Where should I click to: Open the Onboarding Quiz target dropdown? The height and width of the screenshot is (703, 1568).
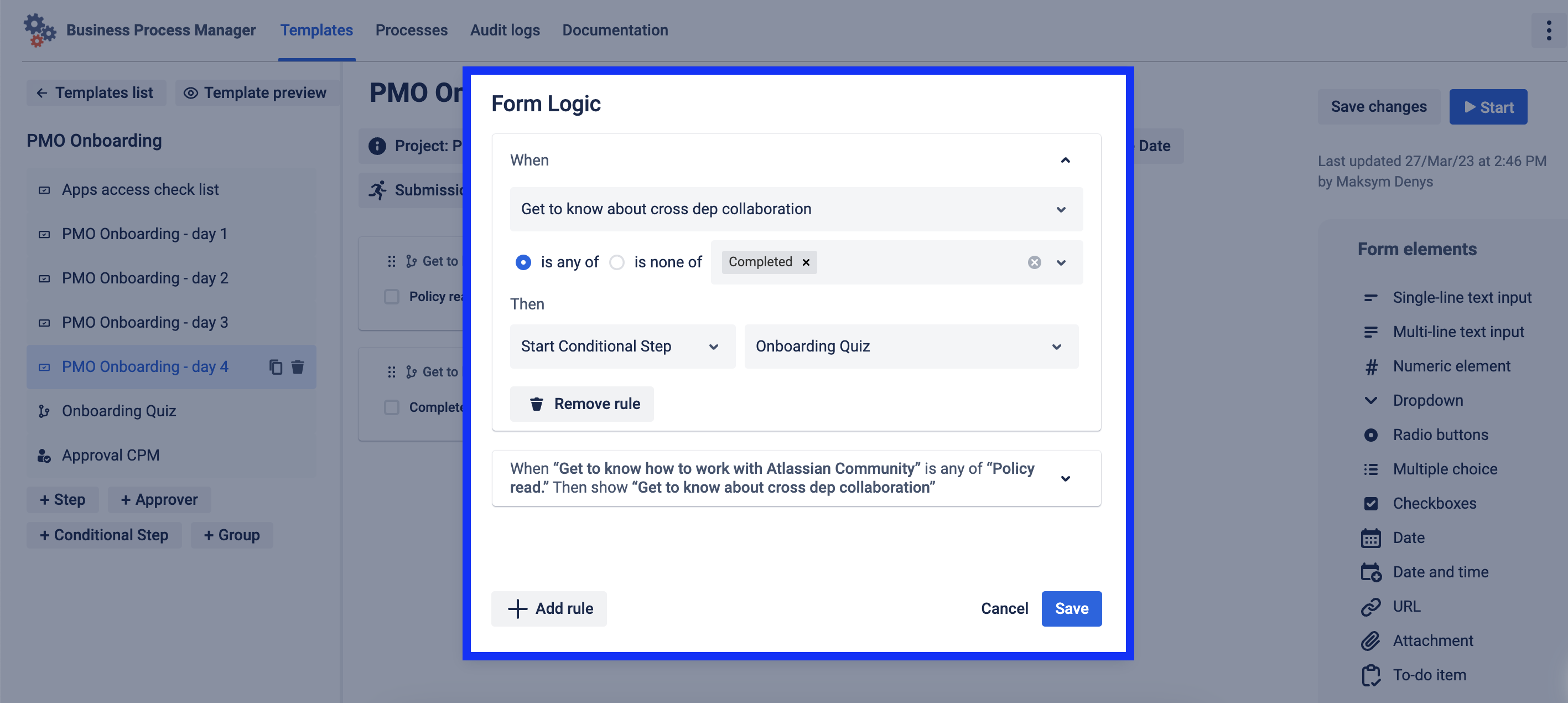[911, 346]
